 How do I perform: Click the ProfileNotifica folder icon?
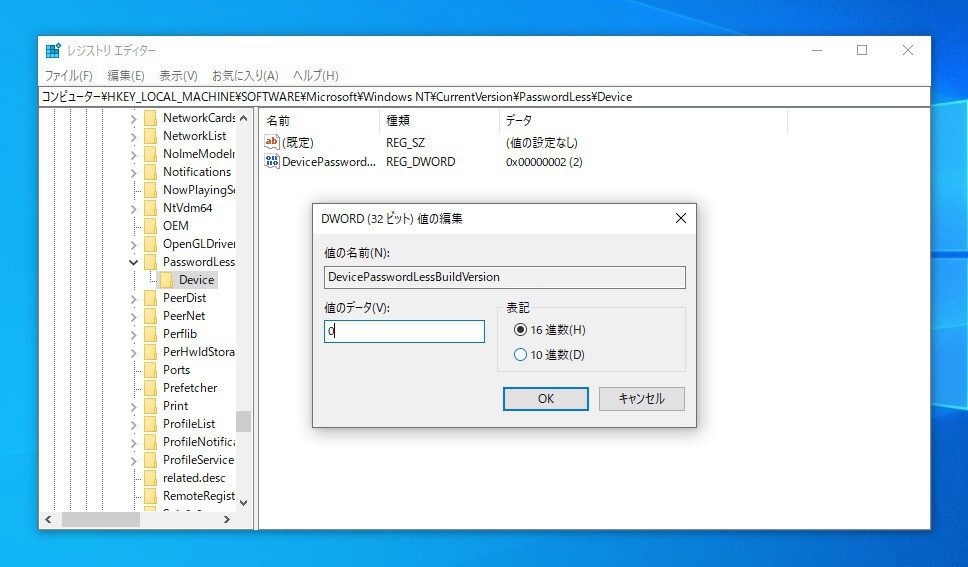pyautogui.click(x=151, y=442)
